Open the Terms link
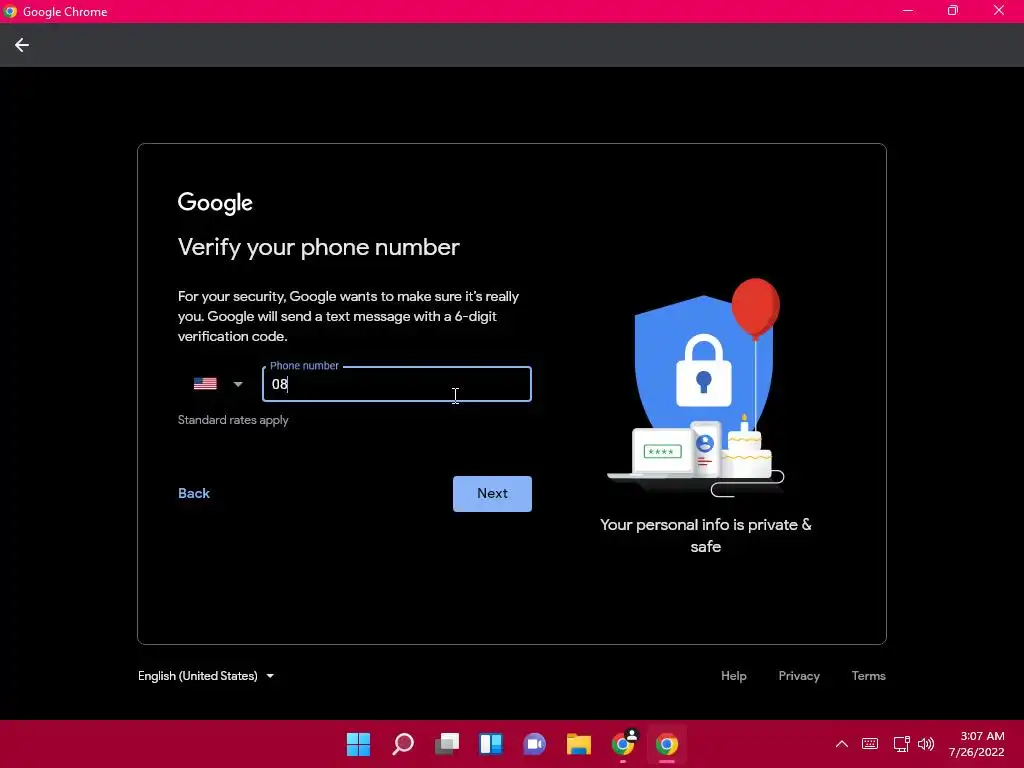Screen dimensions: 1024x768 (868, 676)
